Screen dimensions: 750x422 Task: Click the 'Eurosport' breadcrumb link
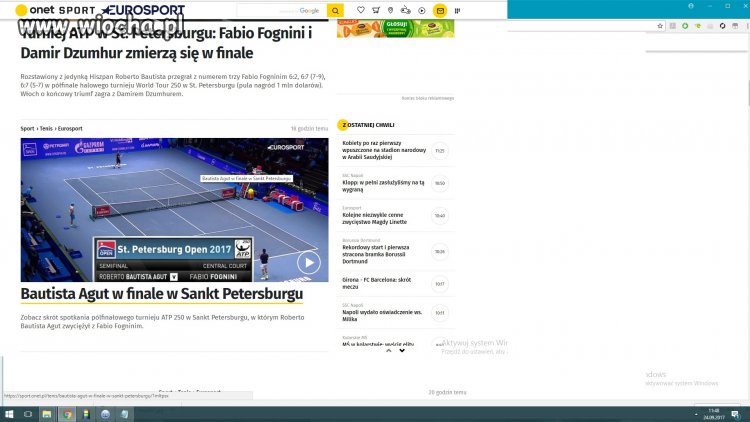70,128
